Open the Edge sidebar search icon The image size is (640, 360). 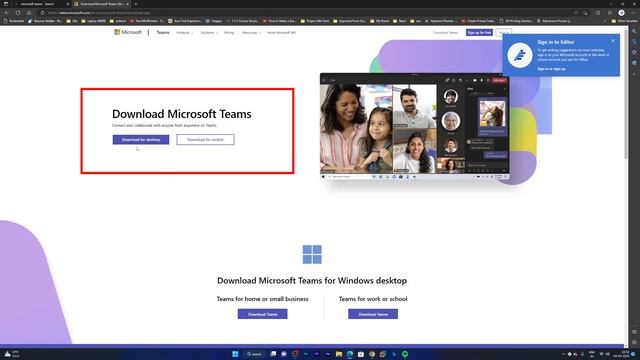634,31
